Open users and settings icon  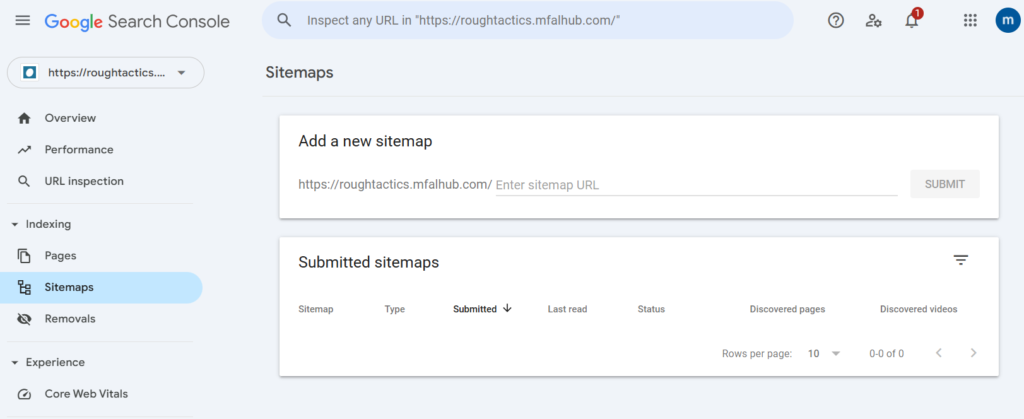[873, 20]
